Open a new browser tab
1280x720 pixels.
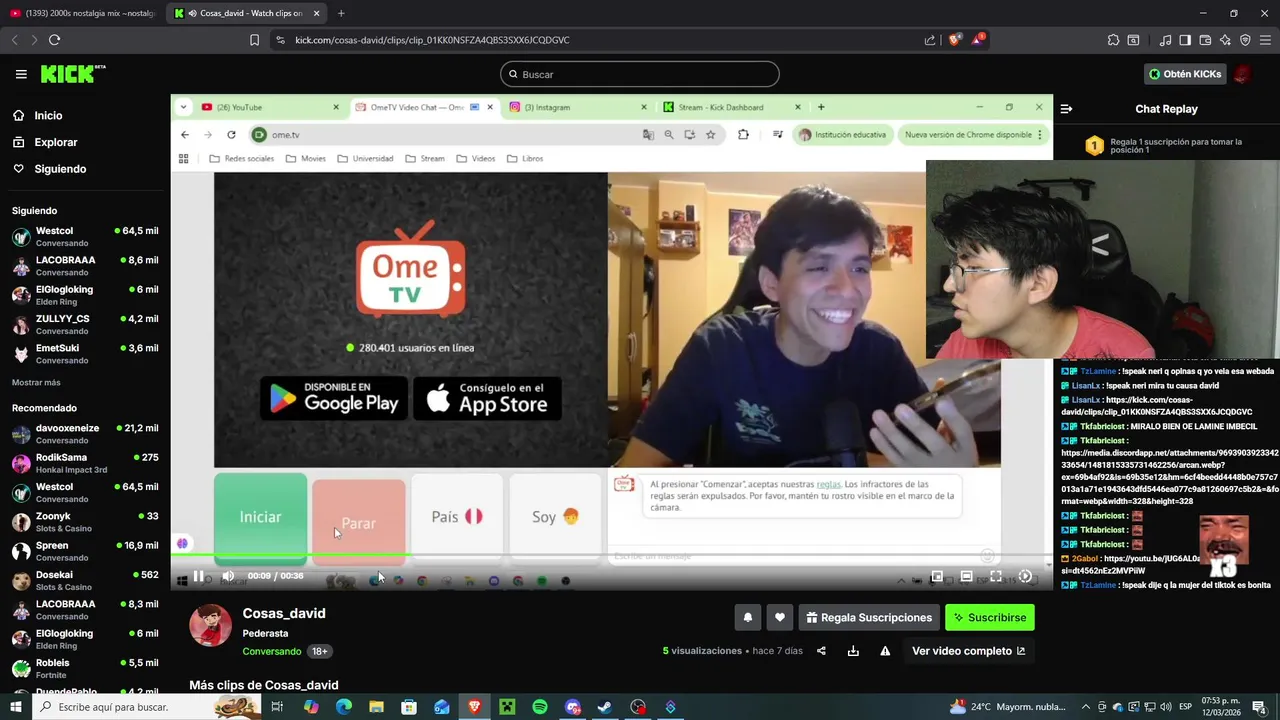click(x=341, y=13)
